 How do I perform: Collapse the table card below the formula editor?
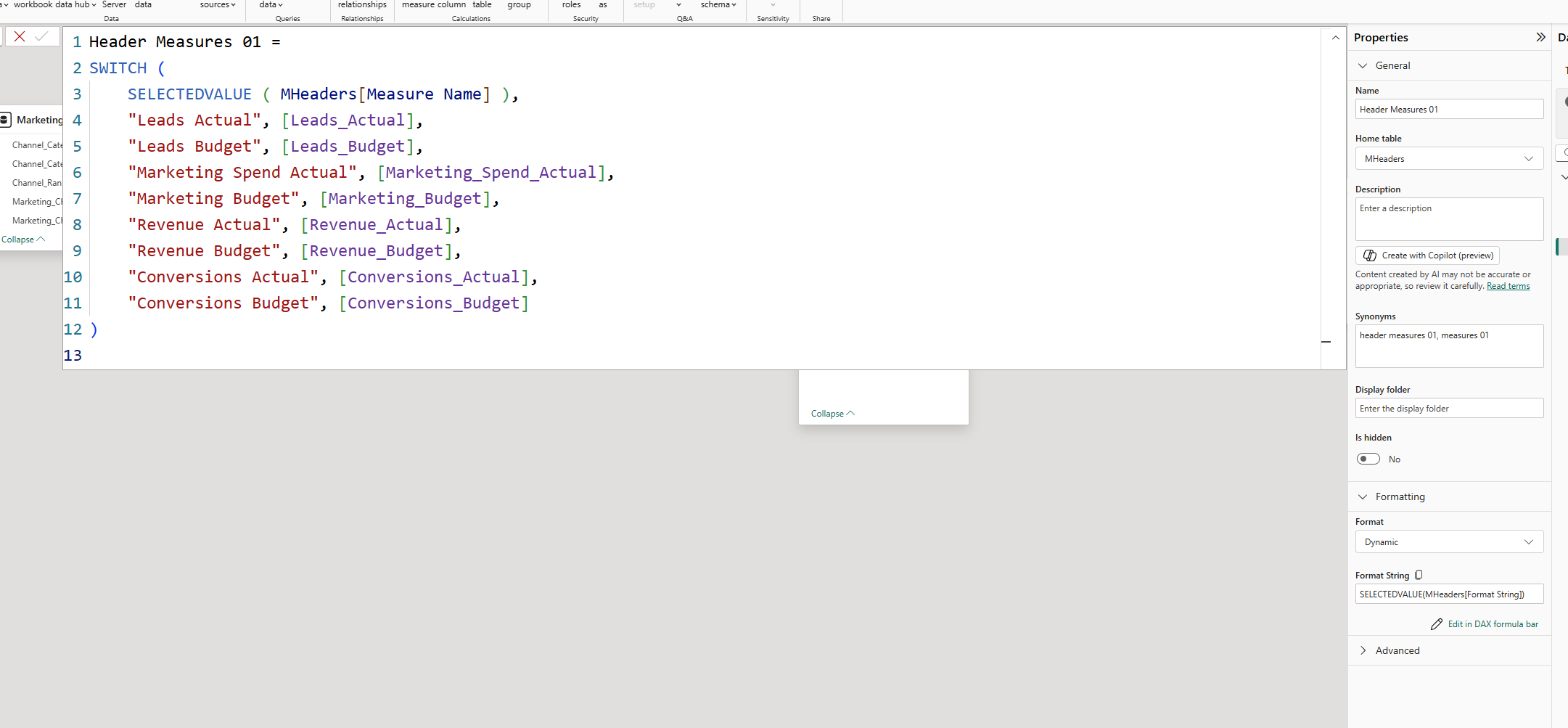[833, 414]
